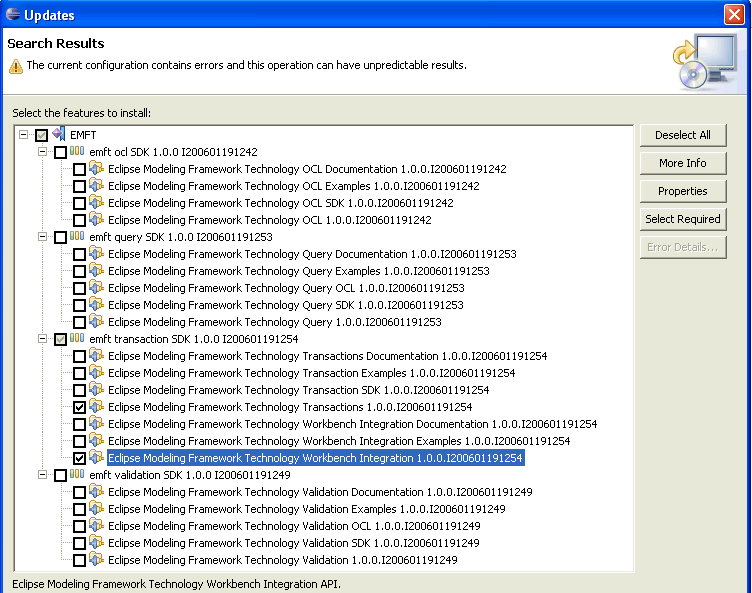Click the Validation Documentation feature icon
This screenshot has height=593, width=752.
[x=96, y=491]
